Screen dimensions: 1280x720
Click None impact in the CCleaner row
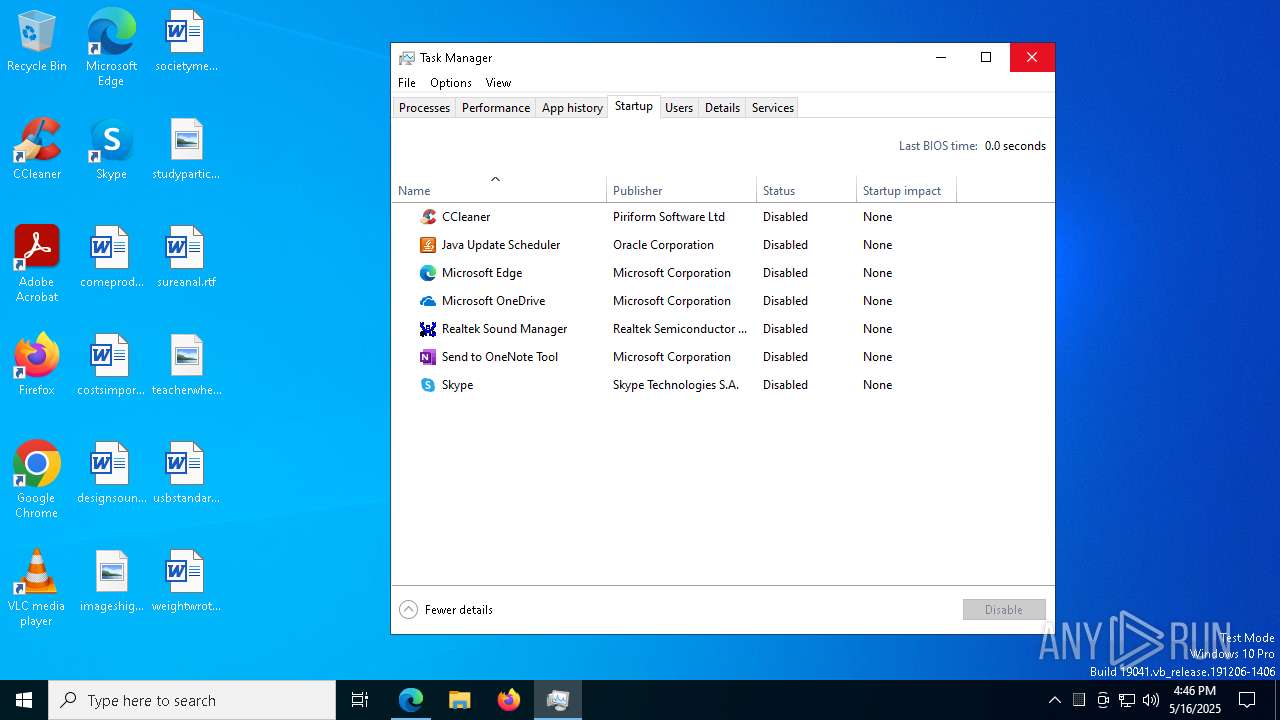click(877, 217)
